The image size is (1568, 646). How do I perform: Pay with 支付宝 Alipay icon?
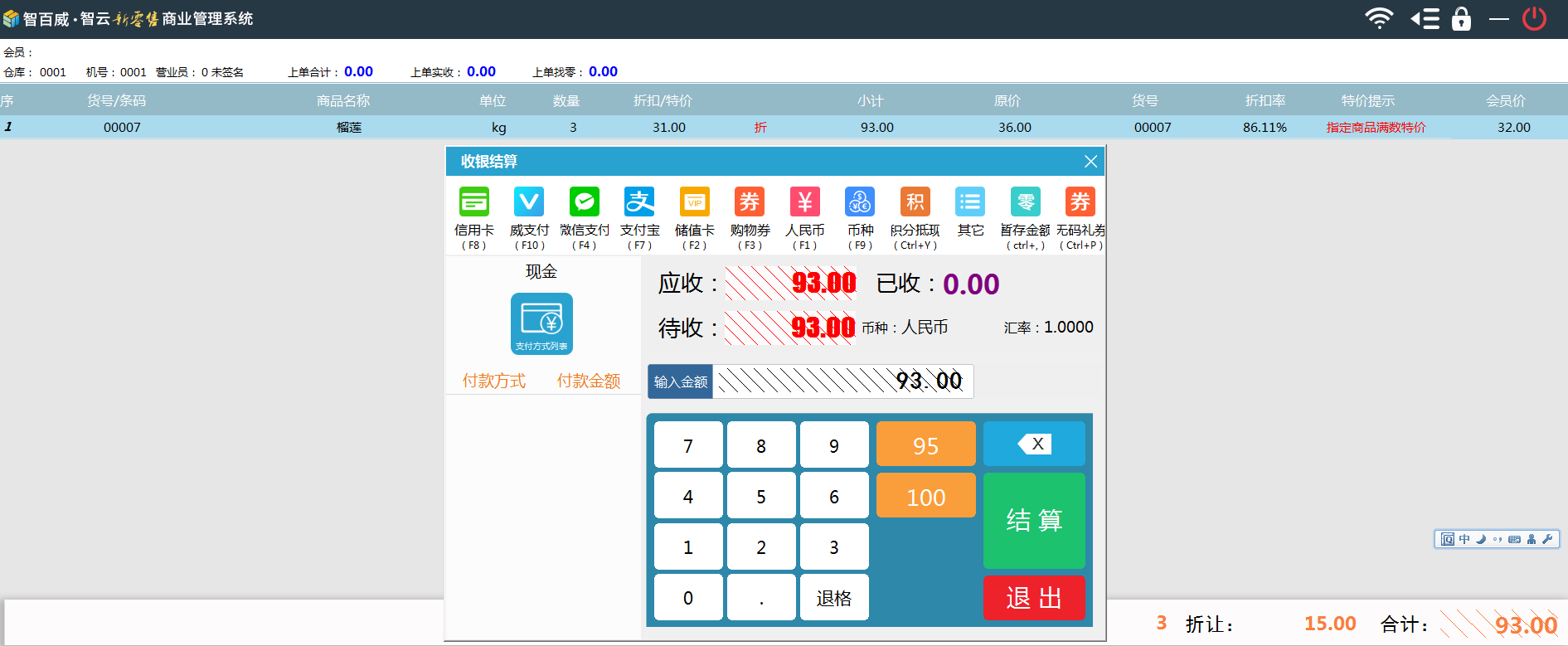coord(639,202)
